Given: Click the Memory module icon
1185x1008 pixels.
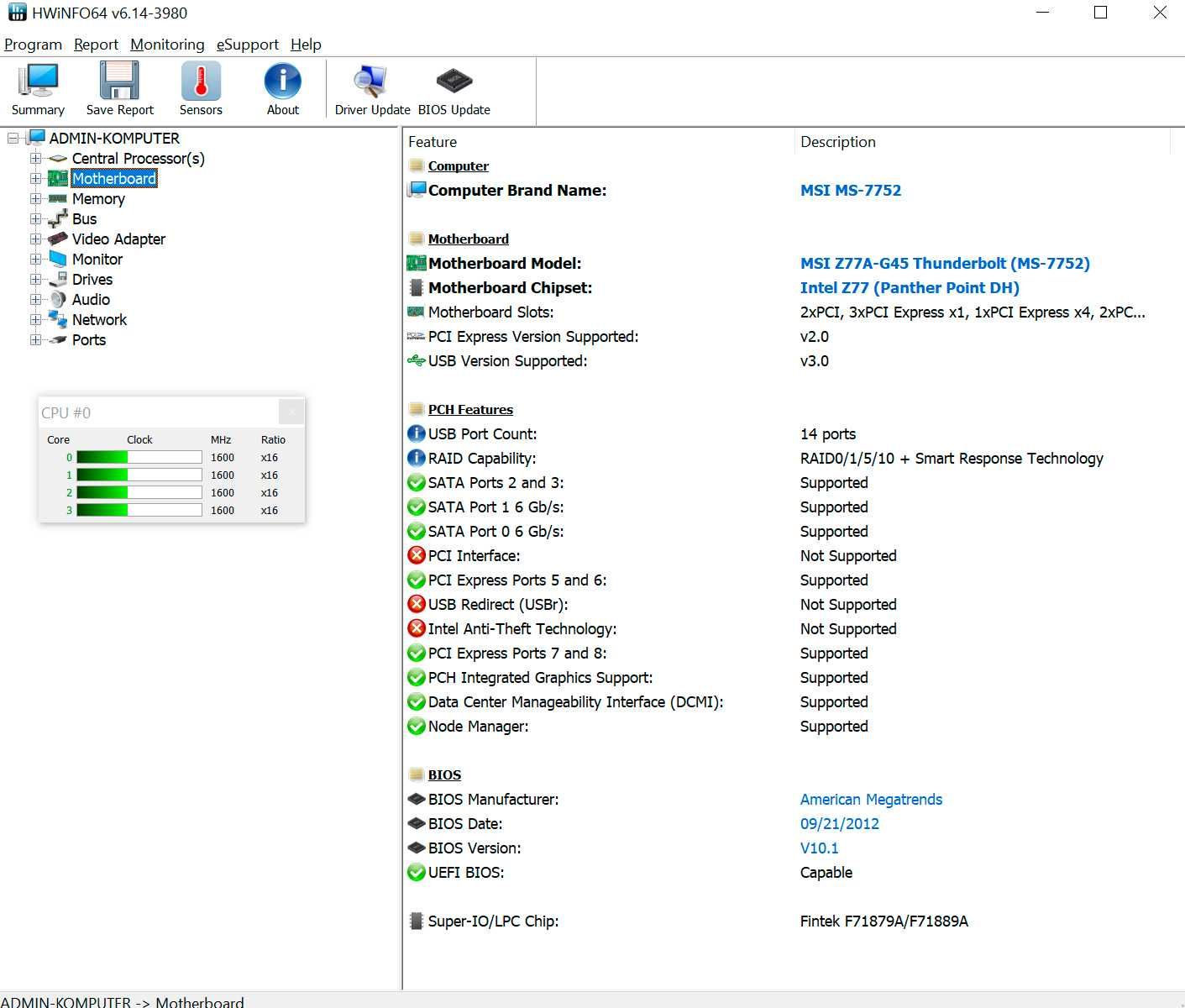Looking at the screenshot, I should (58, 199).
